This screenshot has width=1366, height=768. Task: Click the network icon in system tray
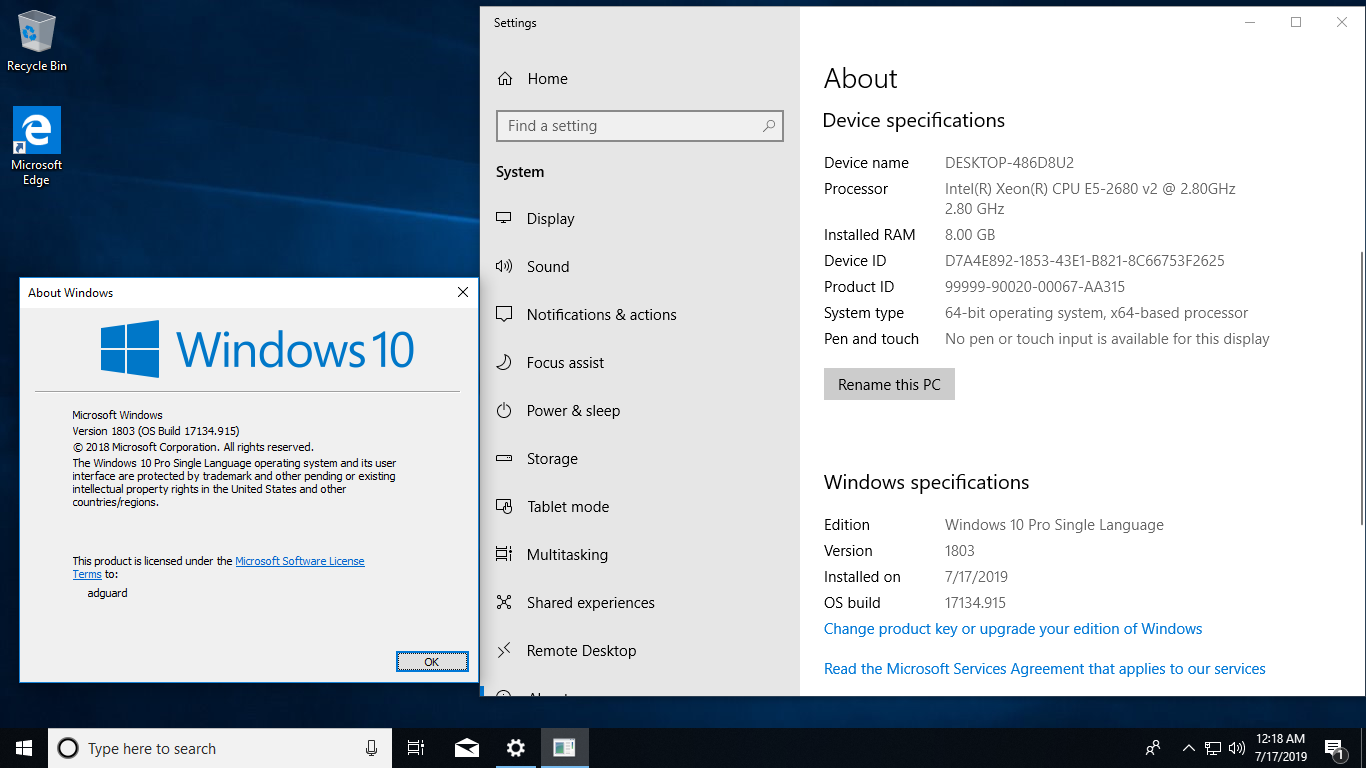pos(1213,748)
